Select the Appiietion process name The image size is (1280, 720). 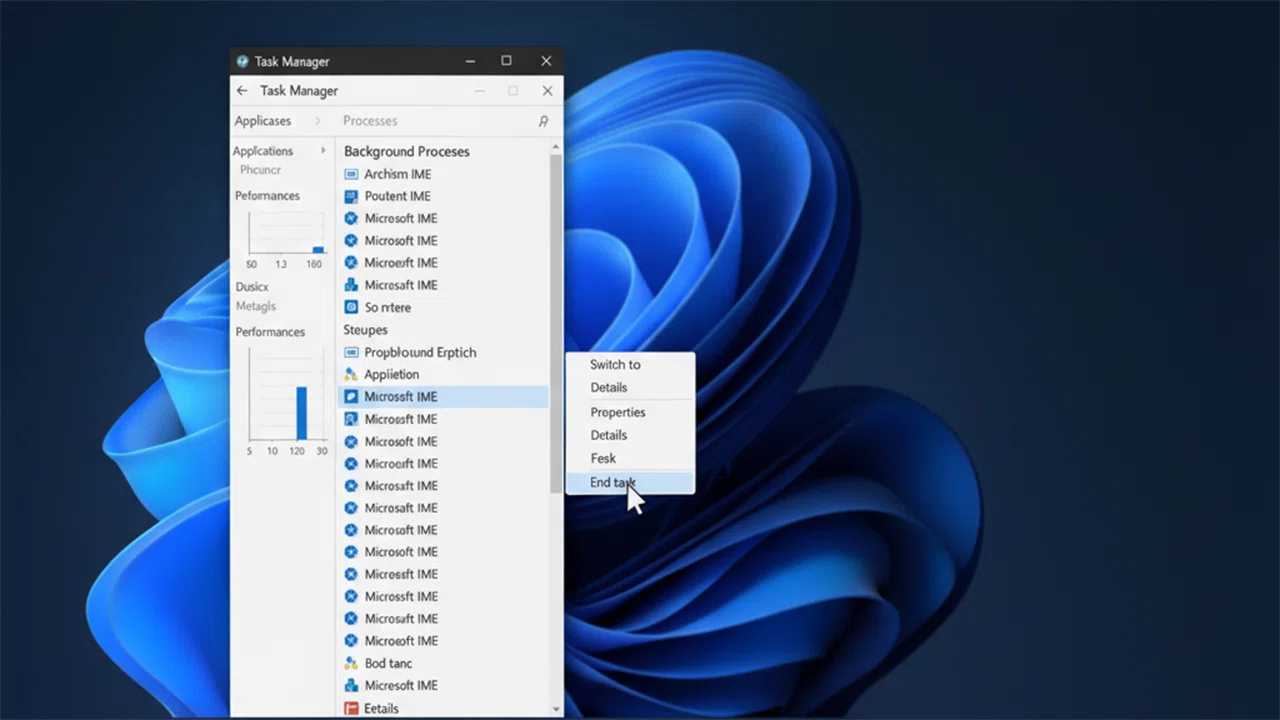tap(392, 374)
